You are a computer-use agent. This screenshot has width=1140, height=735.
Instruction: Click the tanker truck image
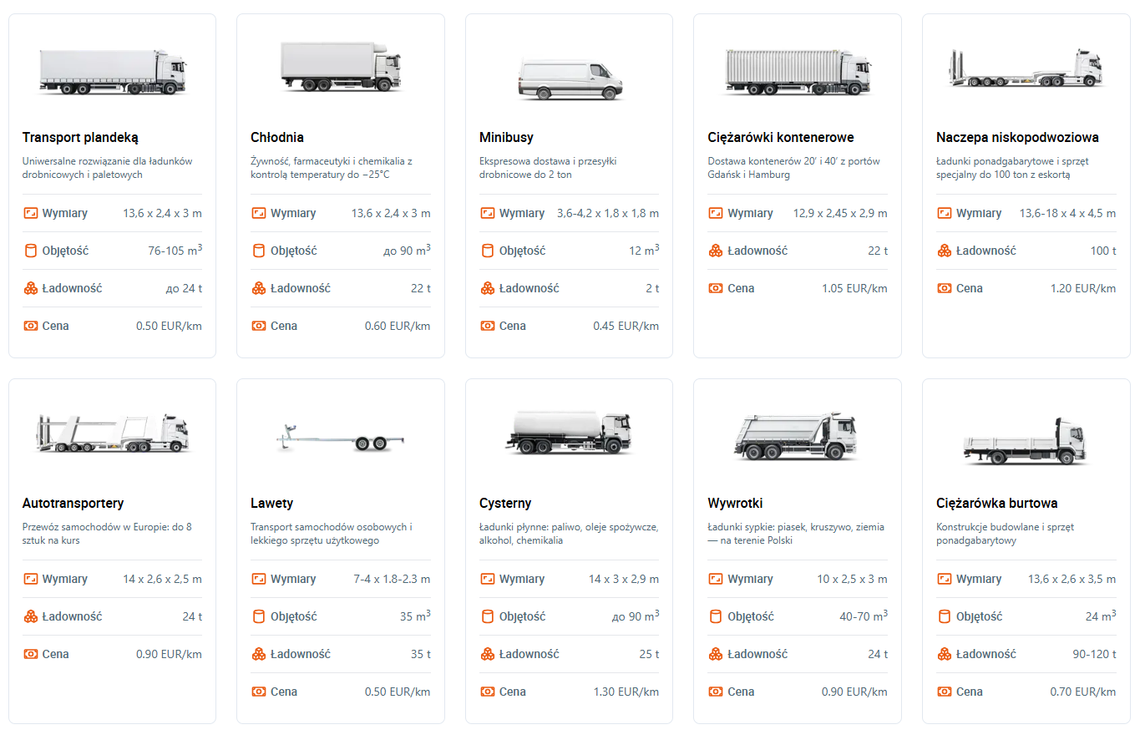pyautogui.click(x=569, y=433)
